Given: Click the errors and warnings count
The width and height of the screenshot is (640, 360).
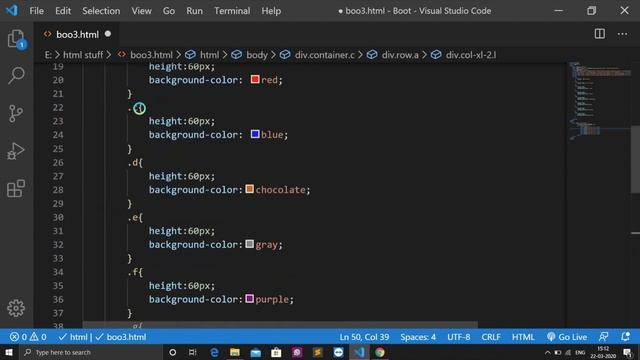Looking at the screenshot, I should (x=28, y=337).
